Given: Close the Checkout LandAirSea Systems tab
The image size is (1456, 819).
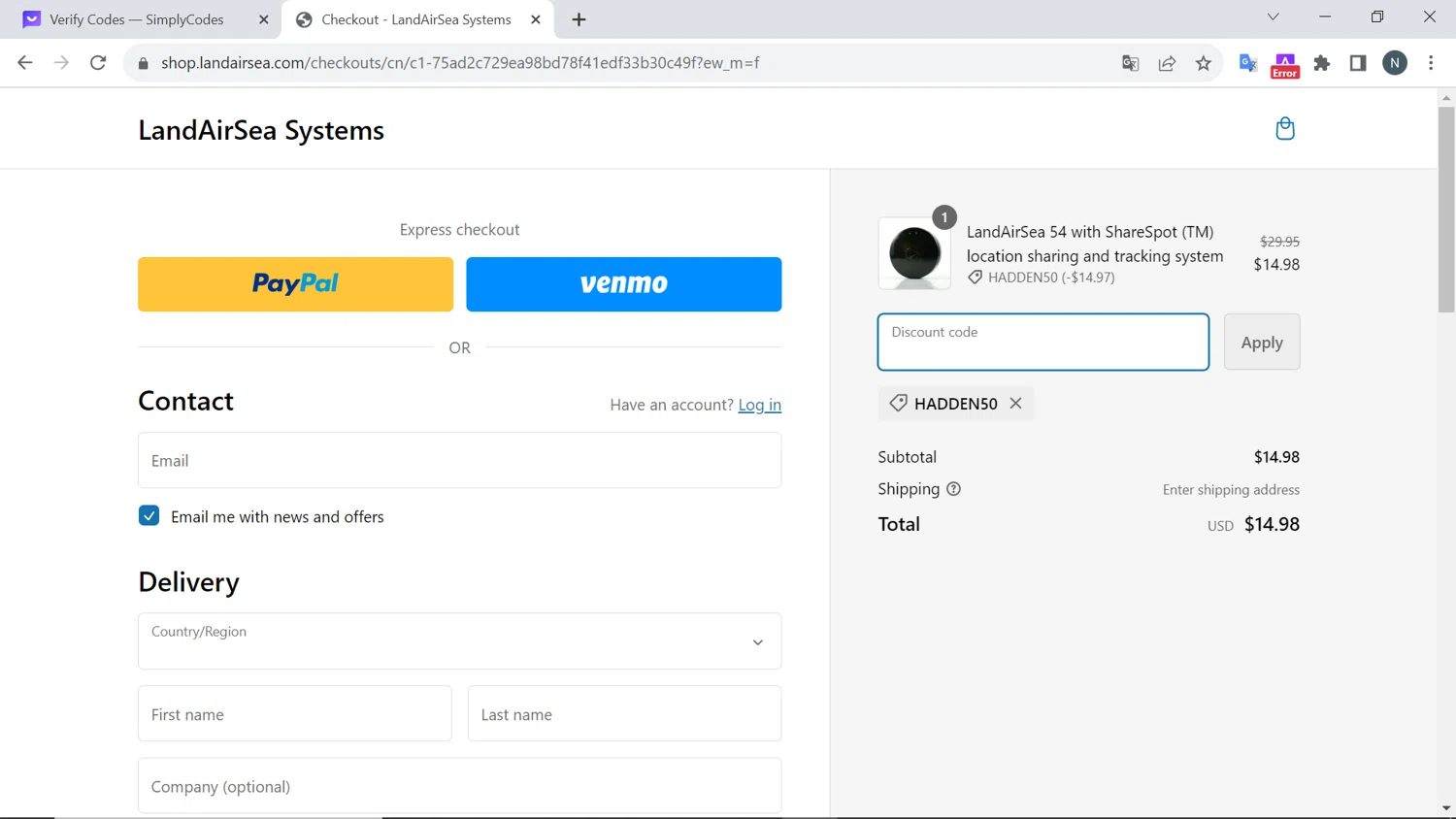Looking at the screenshot, I should pos(535,19).
